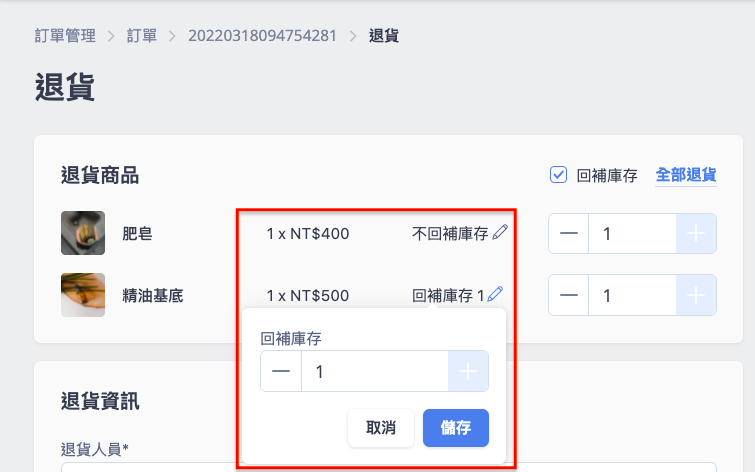Open the 訂單 breadcrumb link
Viewport: 755px width, 472px height.
pos(142,36)
